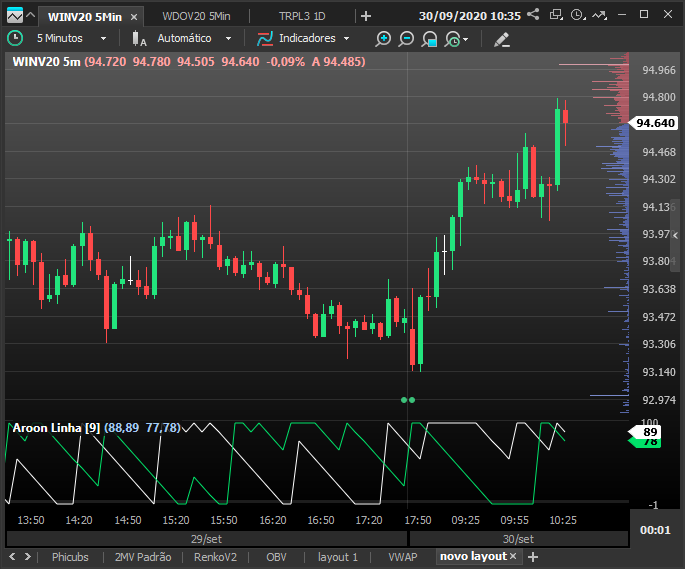Expand the zoom history clock dropdown arrow
685x569 pixels.
point(466,39)
